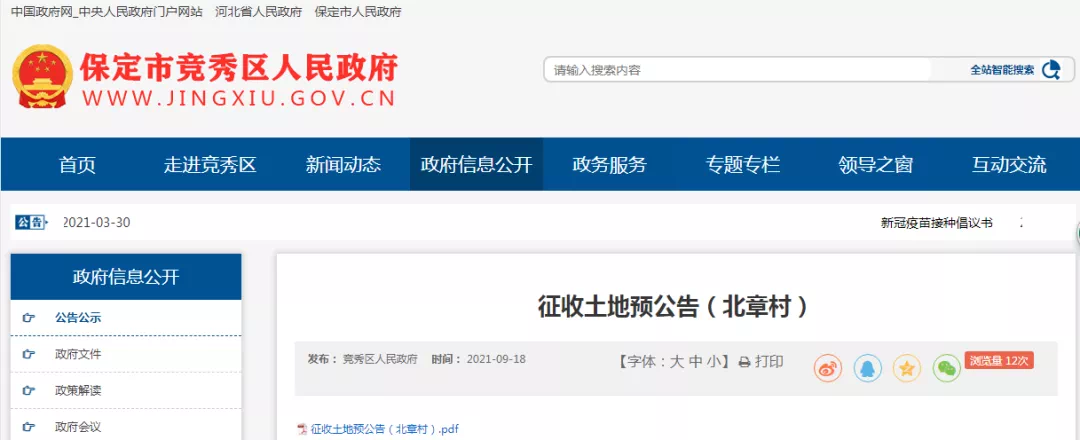This screenshot has height=440, width=1080.
Task: Share article via WeChat icon
Action: 946,368
